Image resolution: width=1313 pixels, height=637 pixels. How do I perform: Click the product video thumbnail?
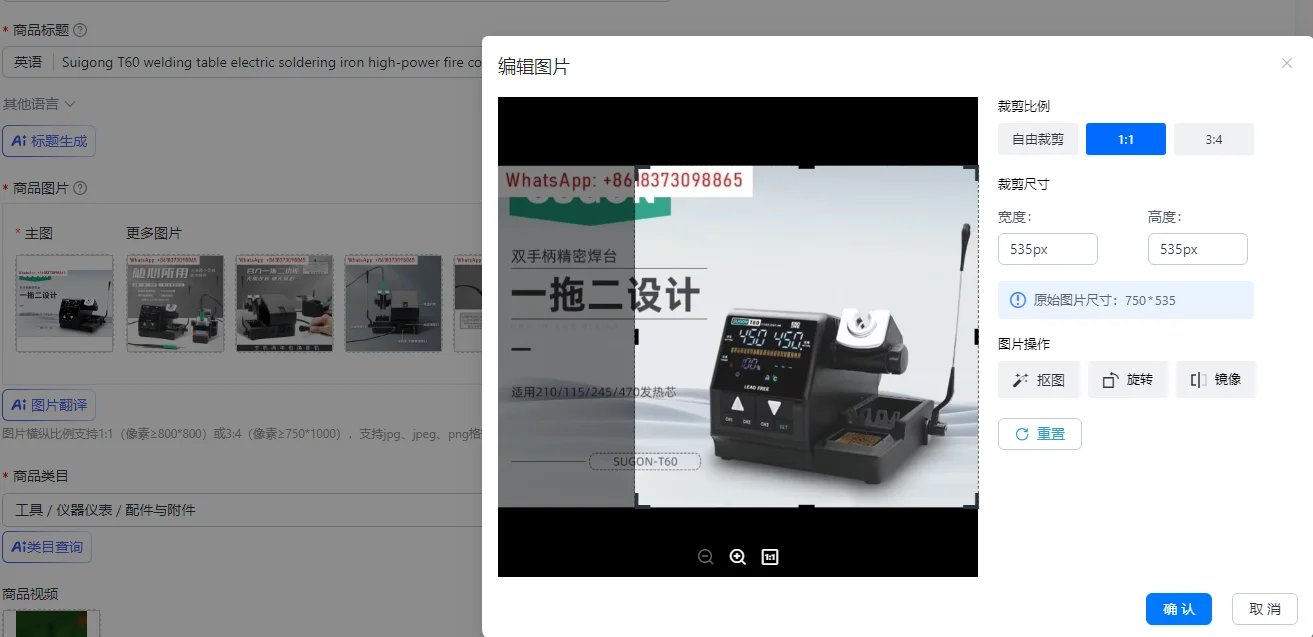pos(51,624)
